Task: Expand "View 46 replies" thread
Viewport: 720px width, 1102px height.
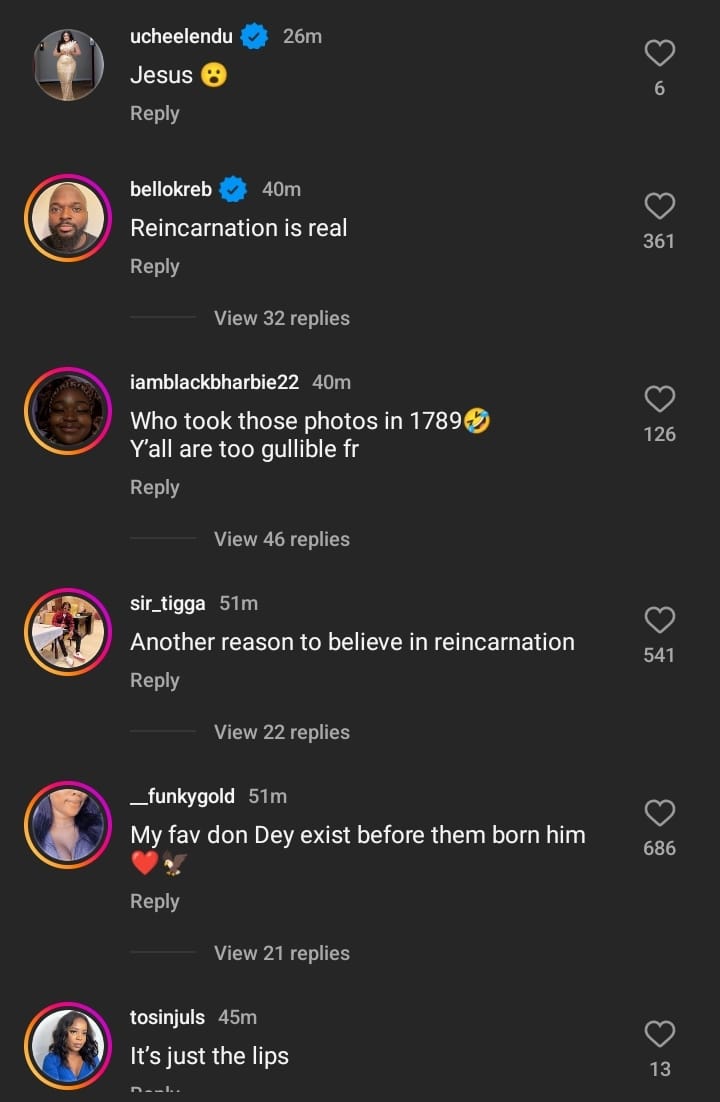Action: (281, 539)
